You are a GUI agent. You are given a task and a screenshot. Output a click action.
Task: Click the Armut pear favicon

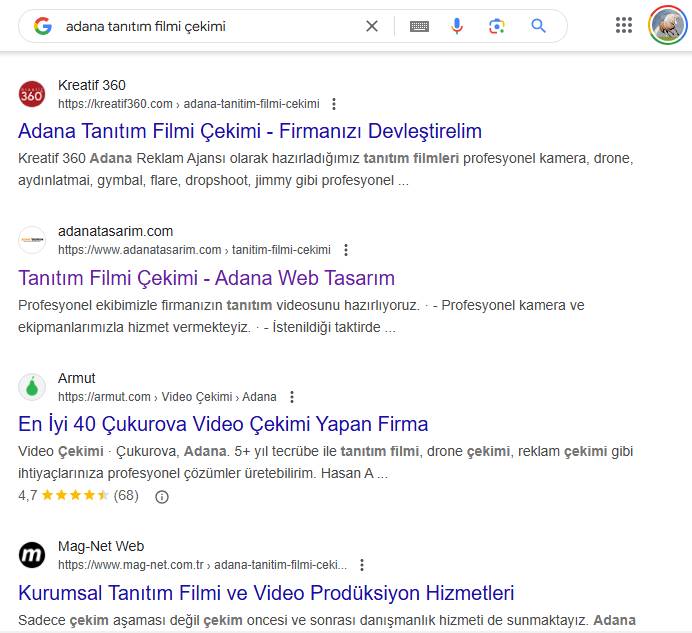coord(32,387)
